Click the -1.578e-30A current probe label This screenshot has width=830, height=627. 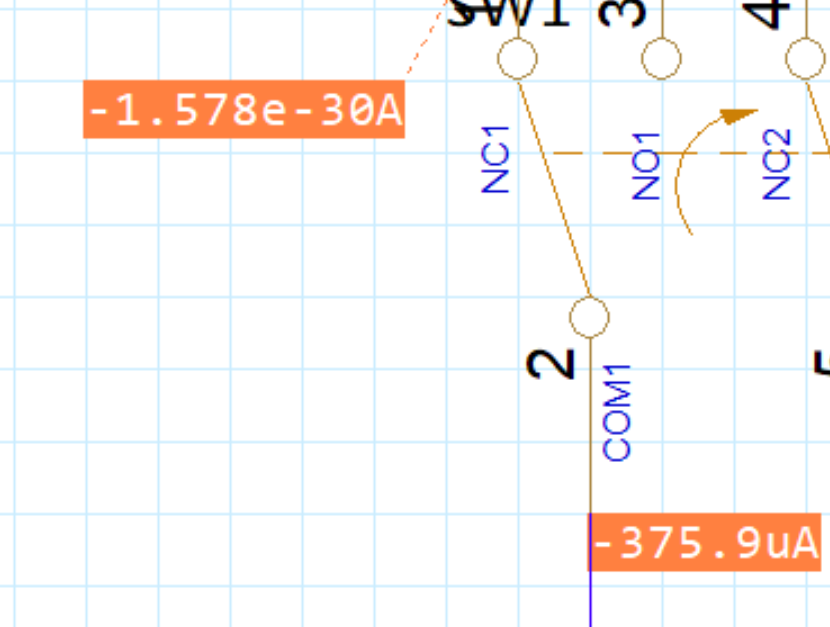(244, 109)
